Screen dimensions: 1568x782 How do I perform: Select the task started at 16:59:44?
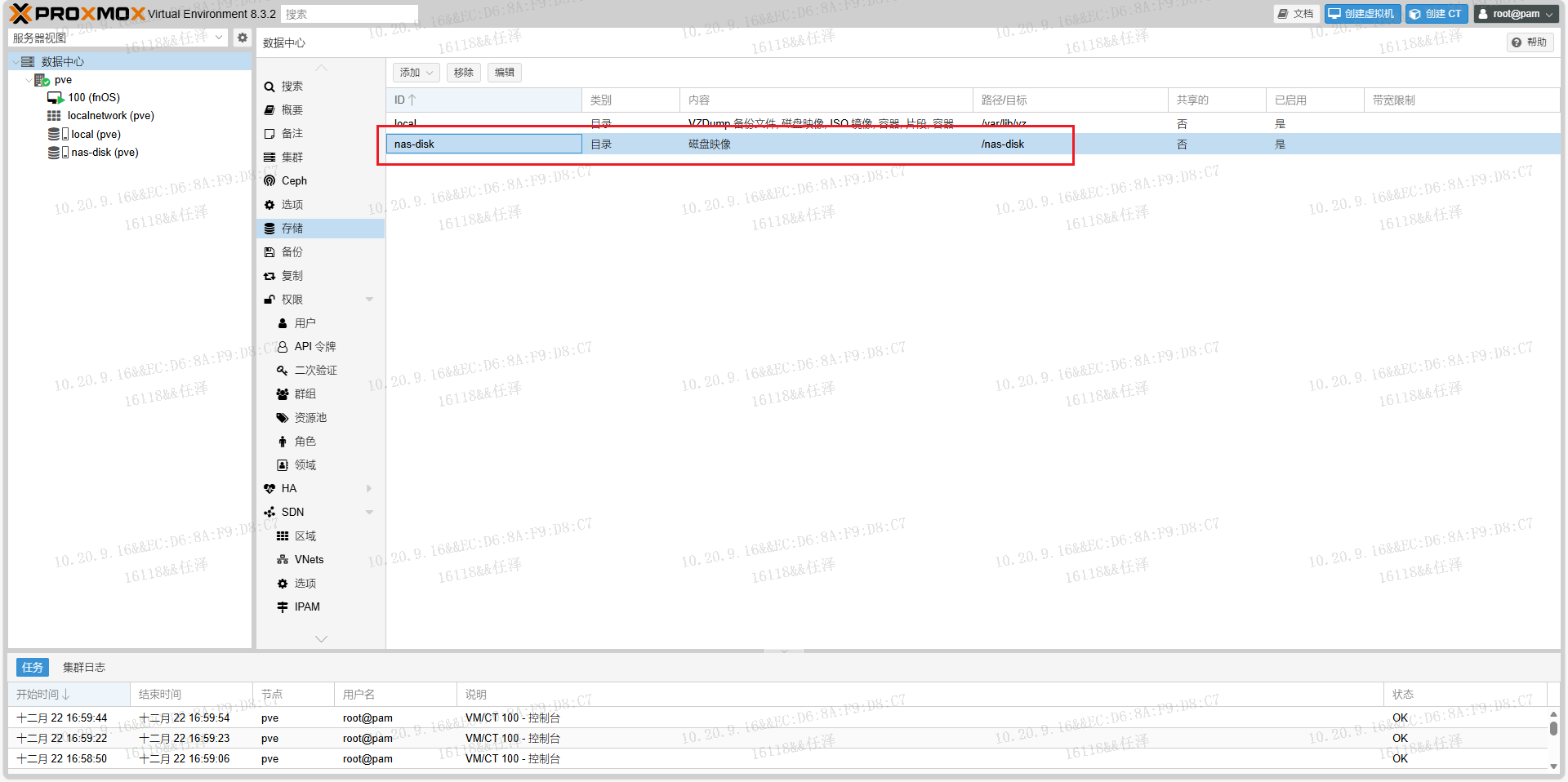click(x=776, y=718)
